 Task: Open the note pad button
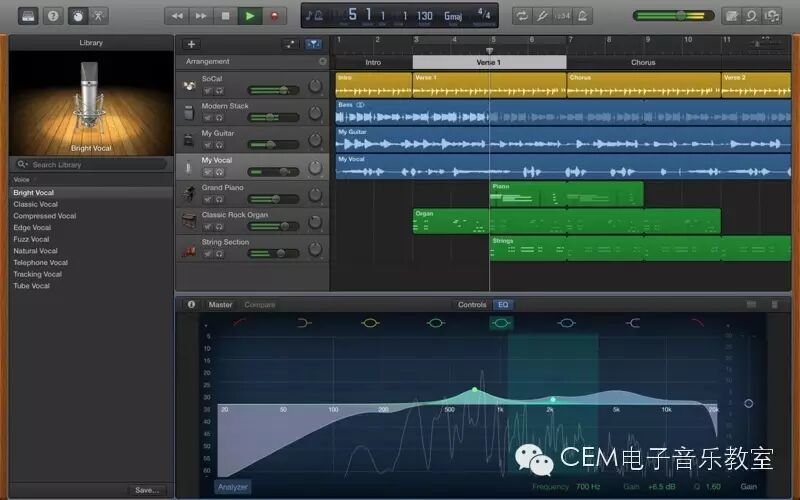pos(732,16)
